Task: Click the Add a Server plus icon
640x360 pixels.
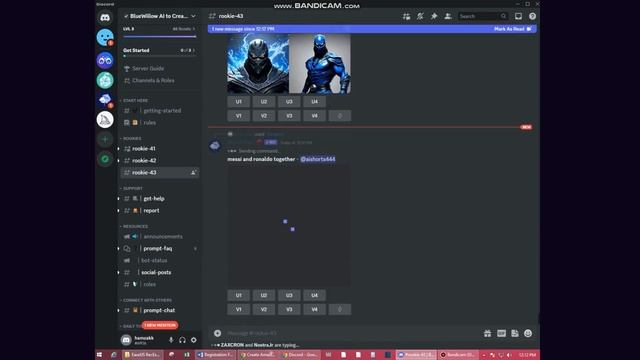Action: (x=105, y=139)
